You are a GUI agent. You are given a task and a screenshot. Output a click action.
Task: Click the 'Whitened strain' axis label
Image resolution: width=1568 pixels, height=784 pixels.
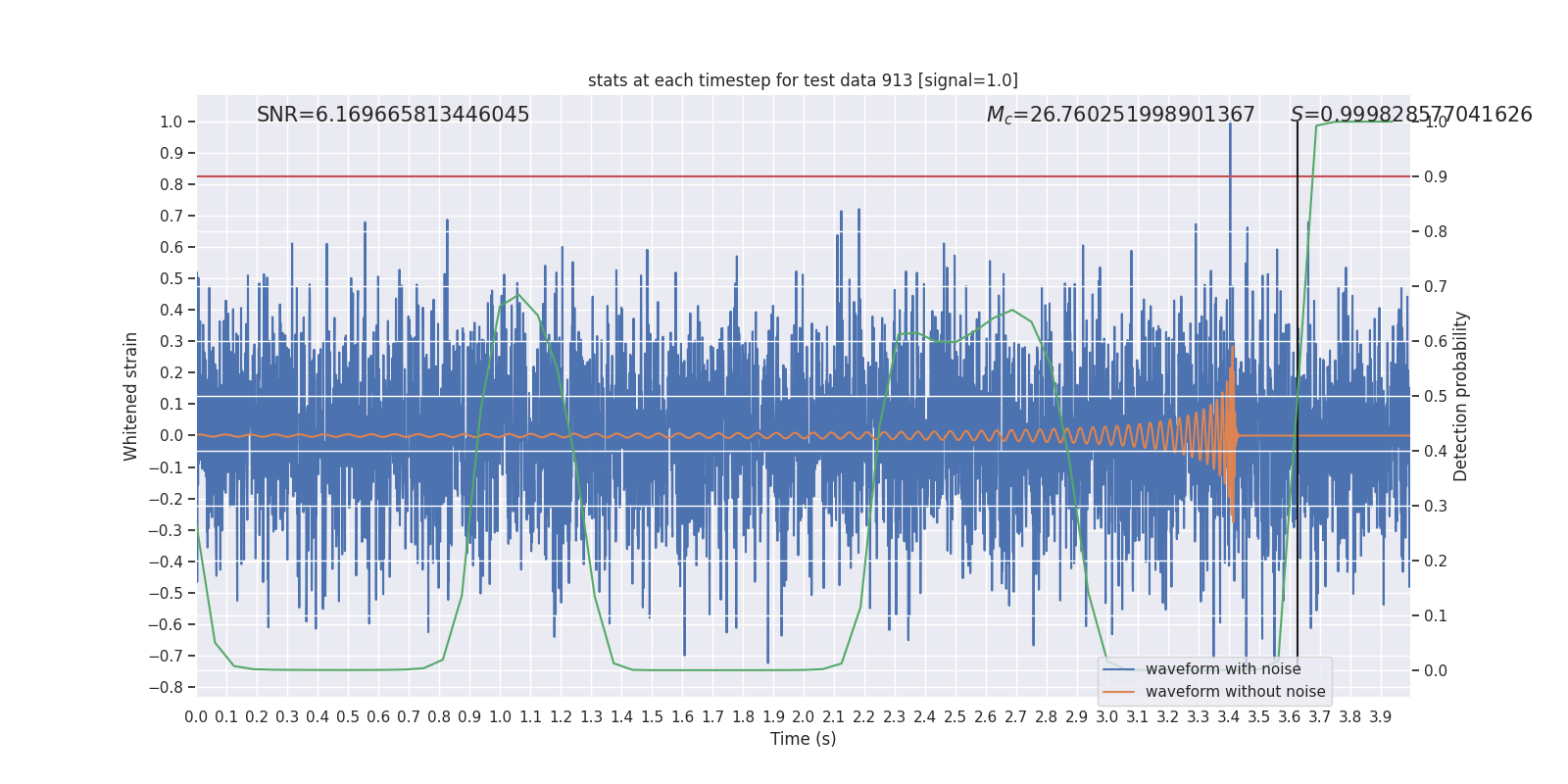tap(131, 396)
